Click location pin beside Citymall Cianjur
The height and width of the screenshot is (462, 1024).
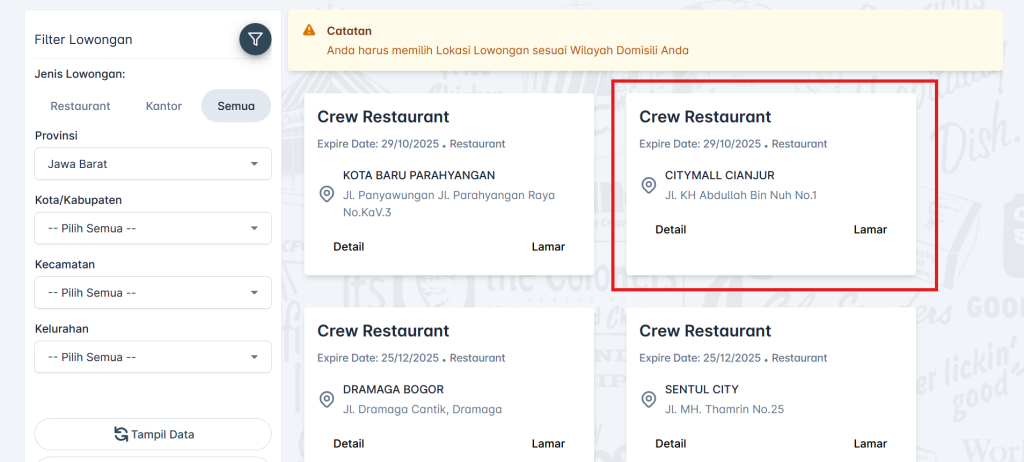coord(648,185)
